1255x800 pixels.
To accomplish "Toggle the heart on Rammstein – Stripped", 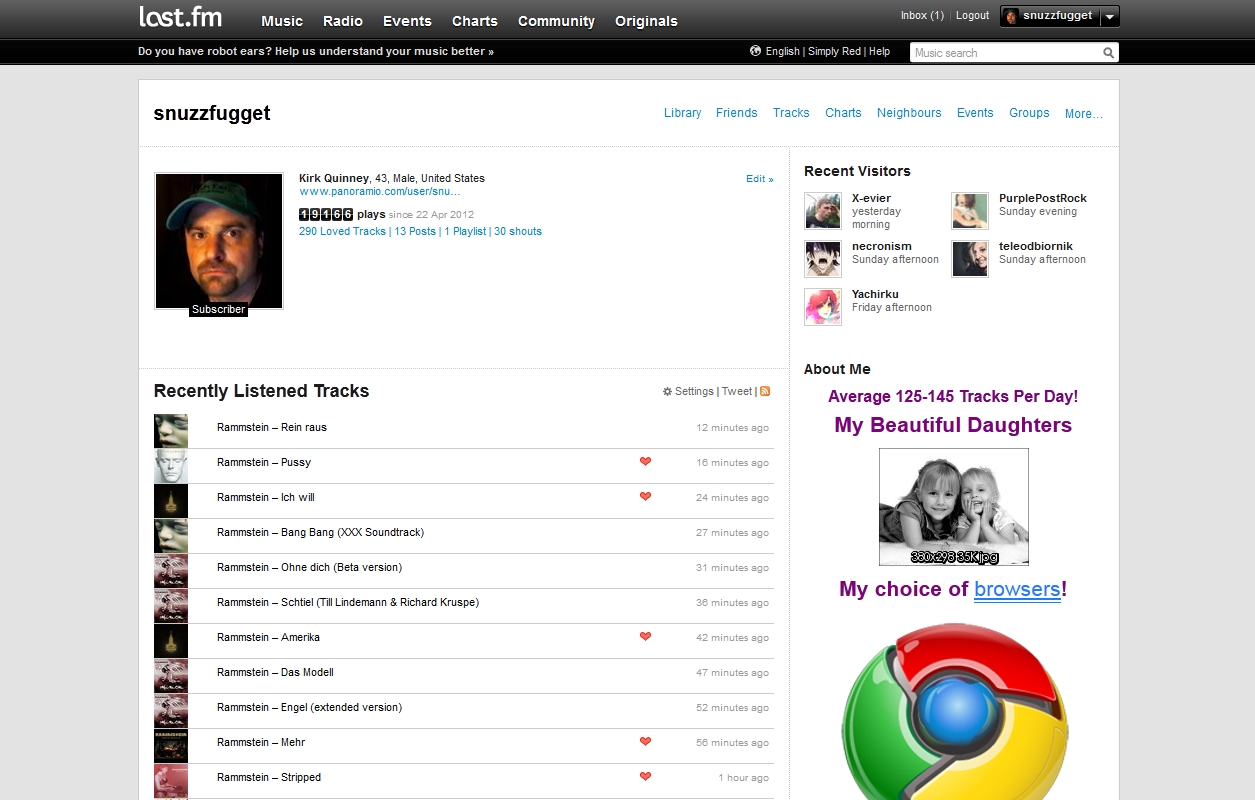I will coord(645,777).
